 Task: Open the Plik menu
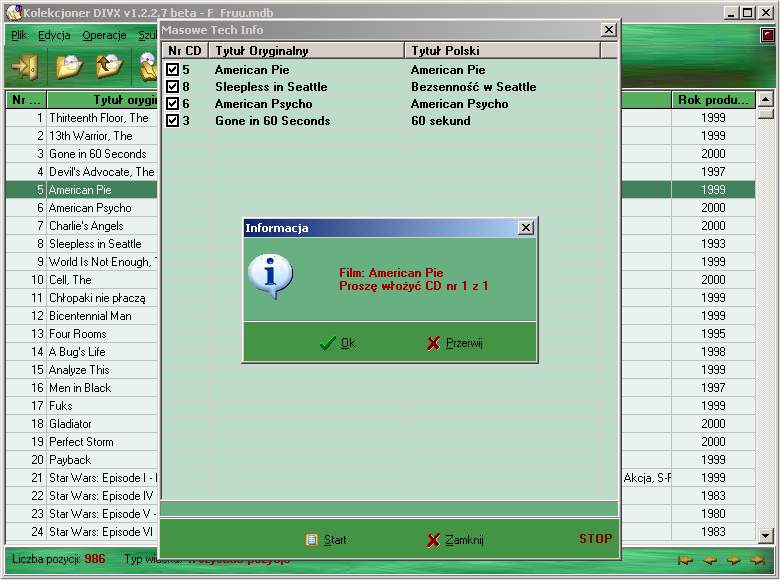click(19, 35)
